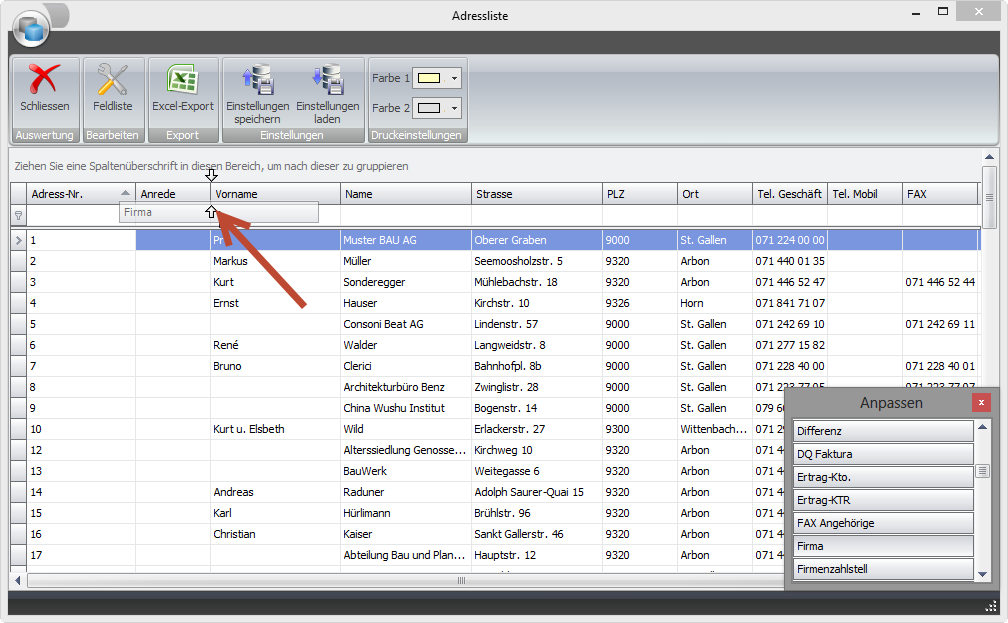Click the row indicator arrow for row 1
The width and height of the screenshot is (1008, 623).
pos(18,240)
